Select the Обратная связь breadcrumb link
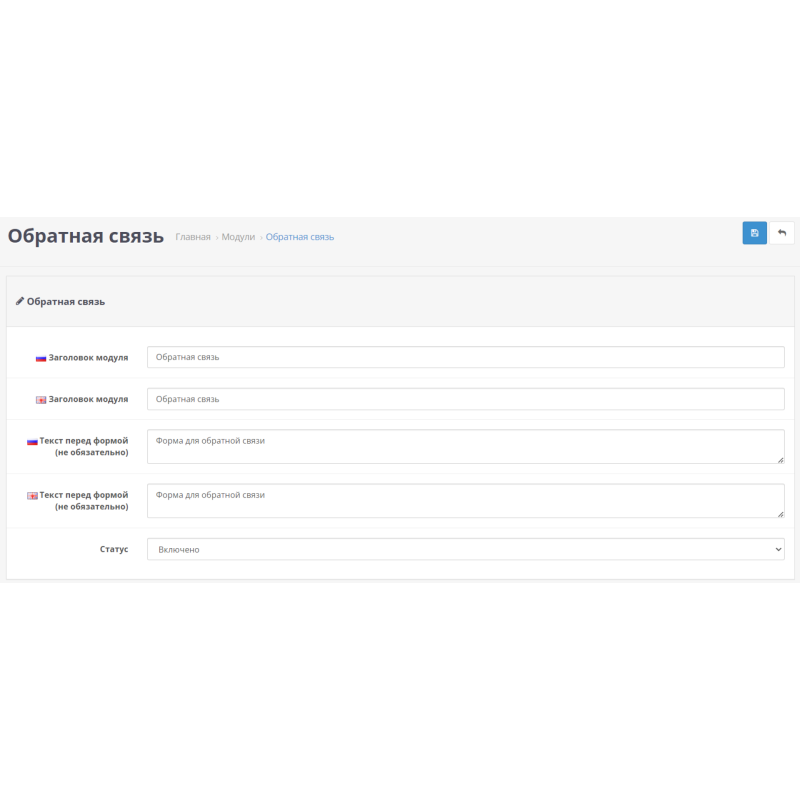 pos(300,237)
